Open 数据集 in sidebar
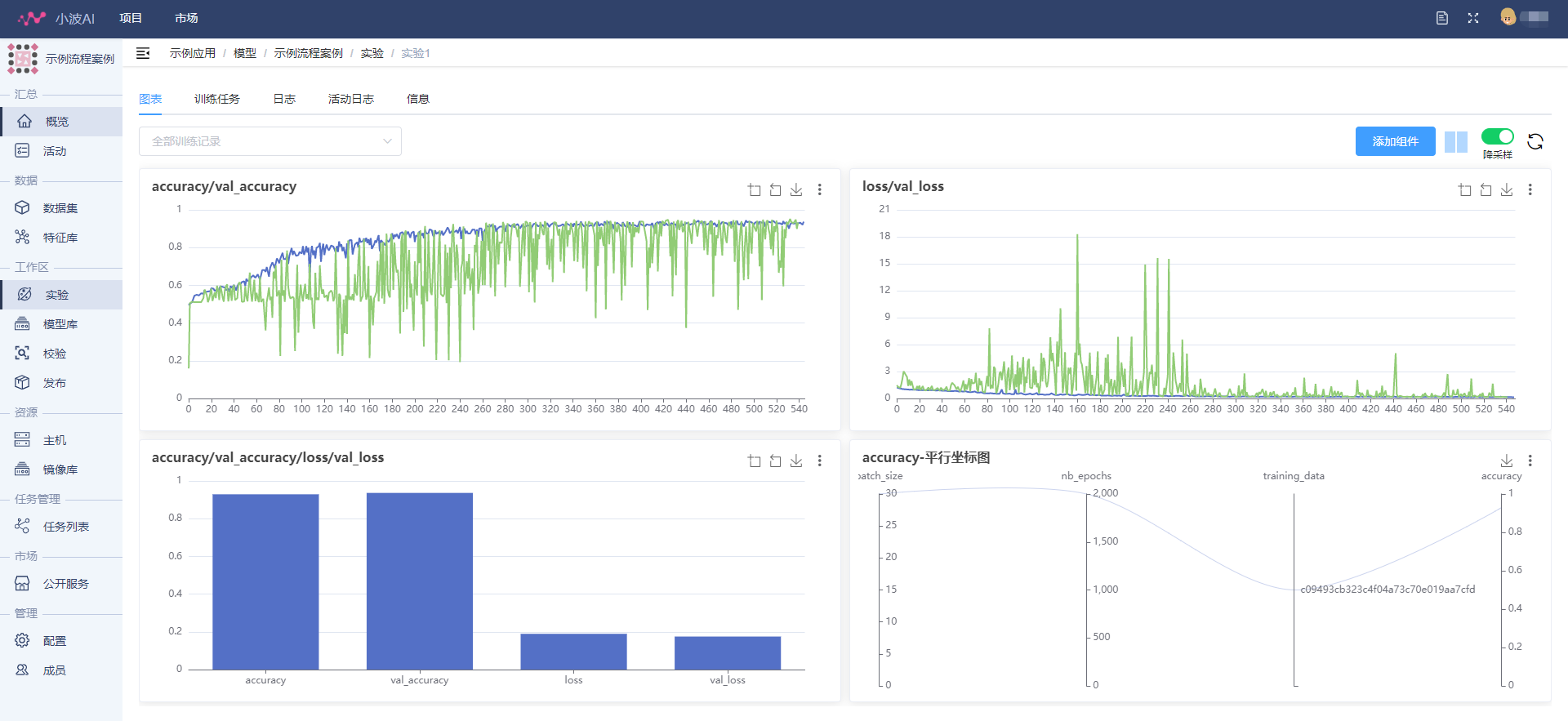The width and height of the screenshot is (1568, 721). tap(61, 208)
